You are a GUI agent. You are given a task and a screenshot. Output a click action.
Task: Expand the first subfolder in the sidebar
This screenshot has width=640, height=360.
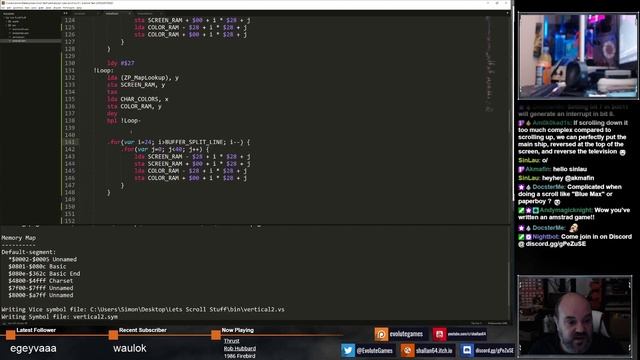click(7, 21)
